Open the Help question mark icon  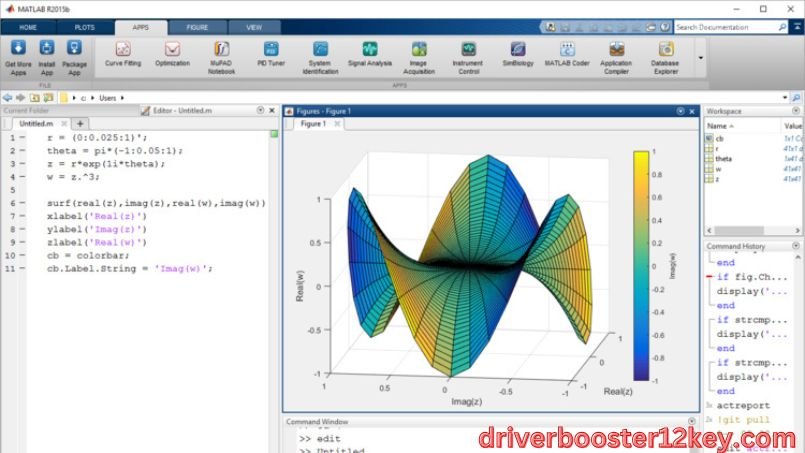[x=665, y=27]
